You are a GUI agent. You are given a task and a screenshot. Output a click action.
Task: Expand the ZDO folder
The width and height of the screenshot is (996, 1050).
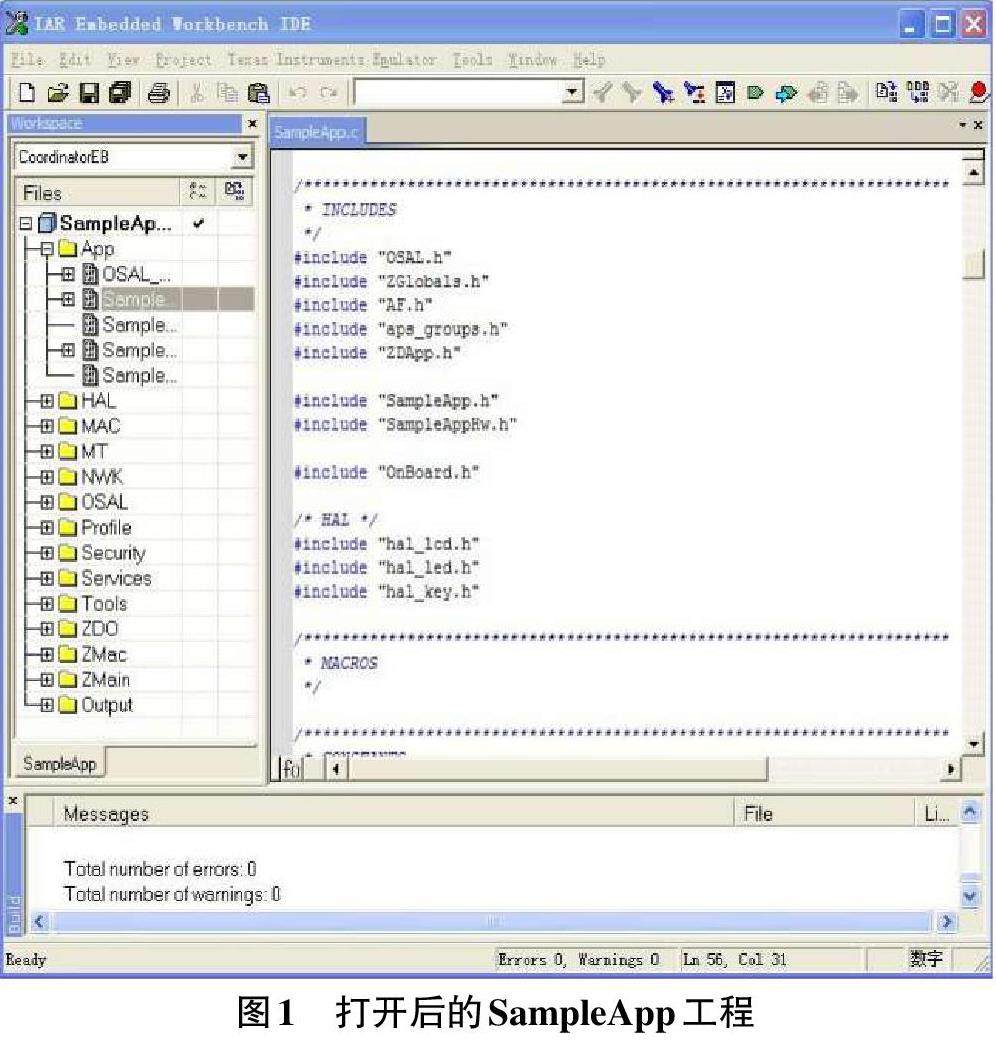[x=47, y=629]
